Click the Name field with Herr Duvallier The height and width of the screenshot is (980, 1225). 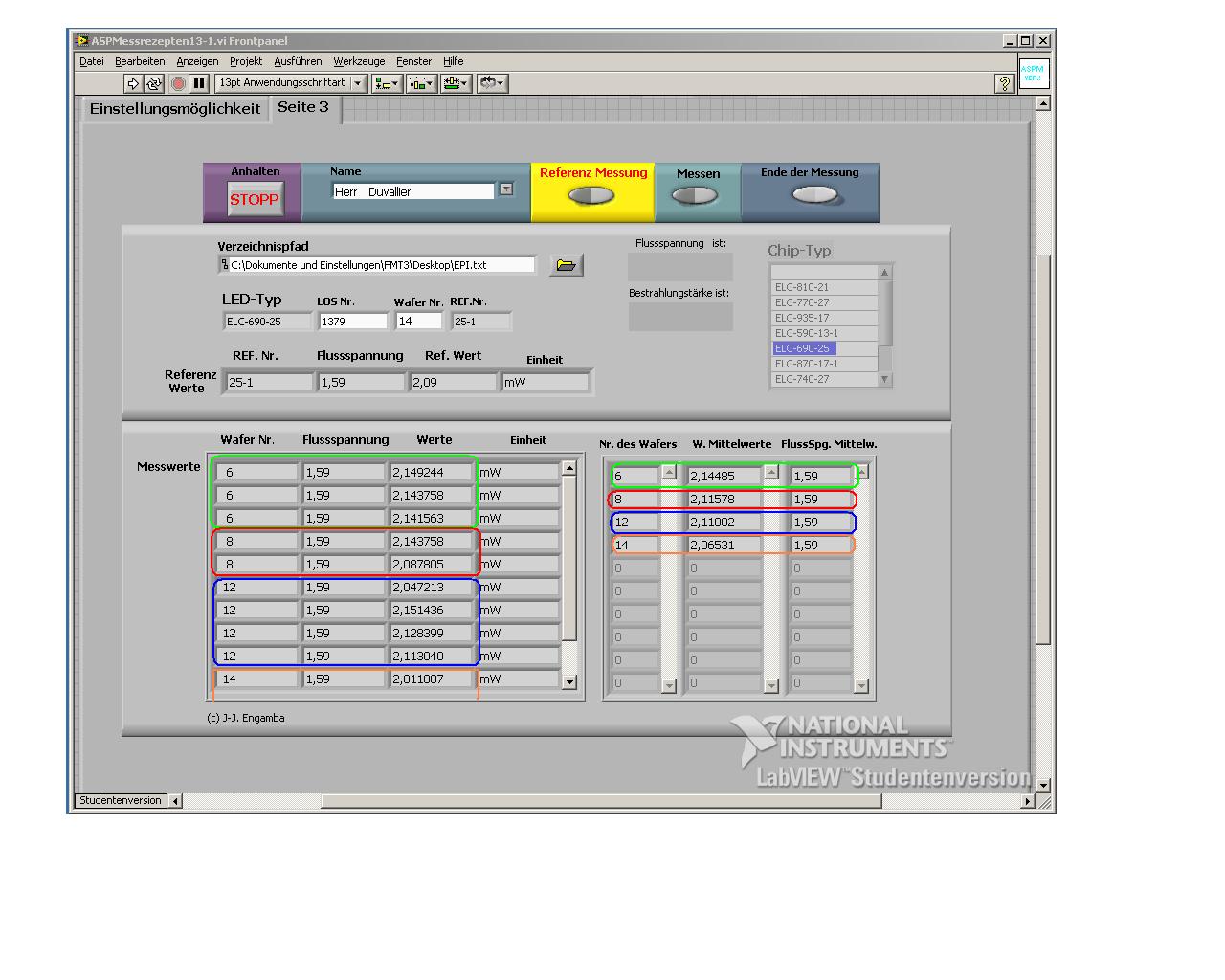[x=413, y=191]
